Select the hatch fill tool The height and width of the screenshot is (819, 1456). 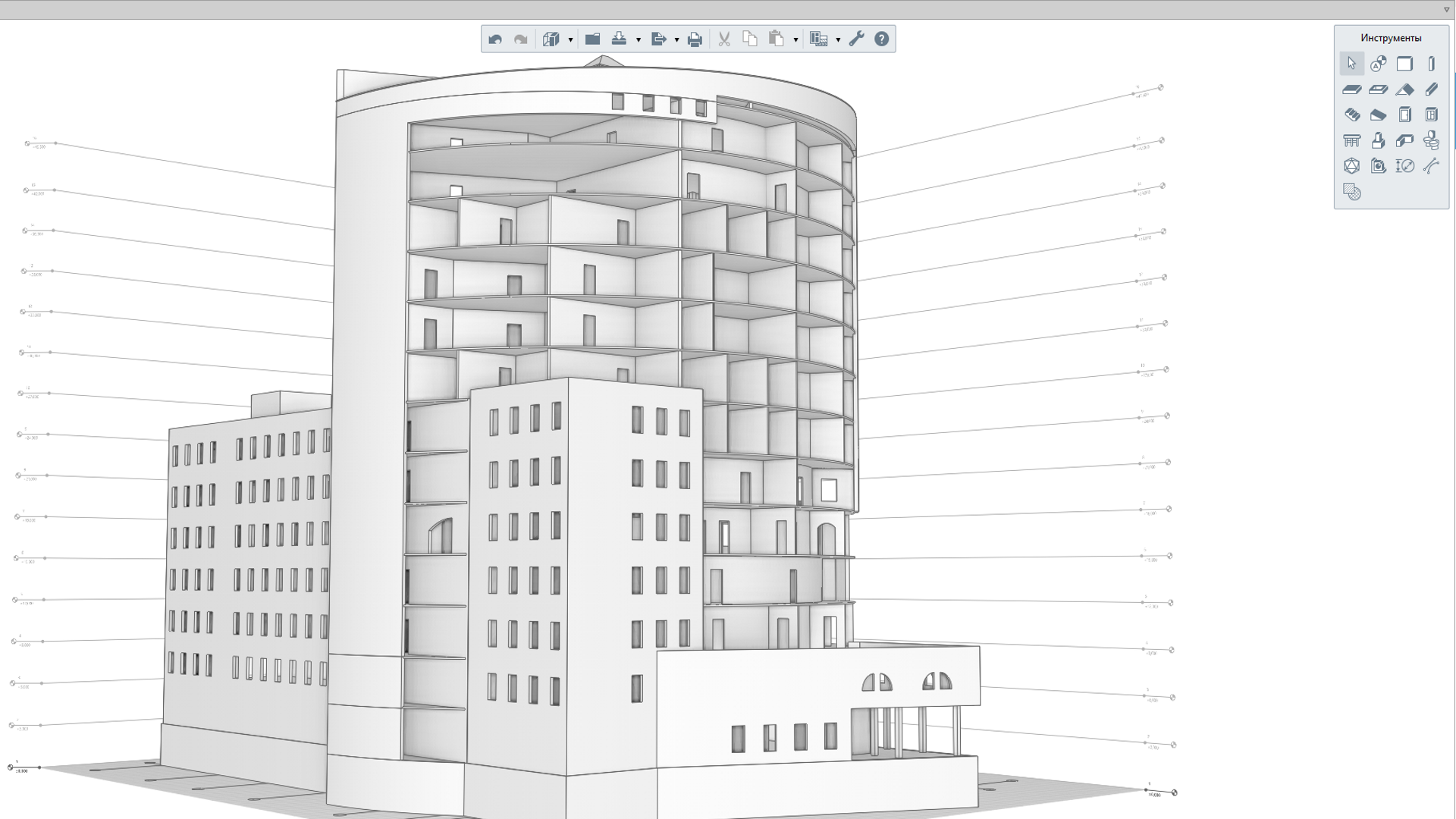pyautogui.click(x=1351, y=192)
